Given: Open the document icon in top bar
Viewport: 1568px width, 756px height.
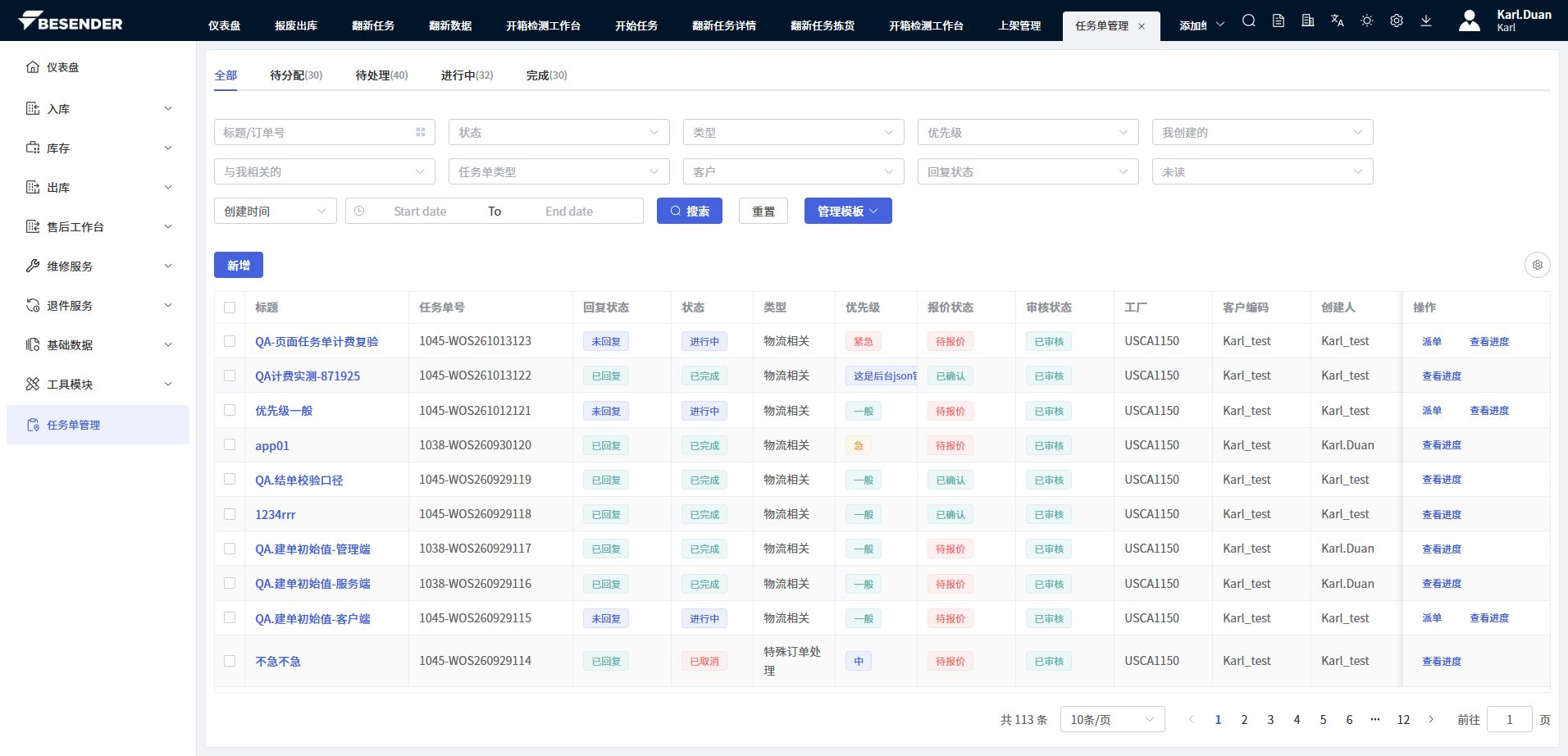Looking at the screenshot, I should click(1278, 21).
